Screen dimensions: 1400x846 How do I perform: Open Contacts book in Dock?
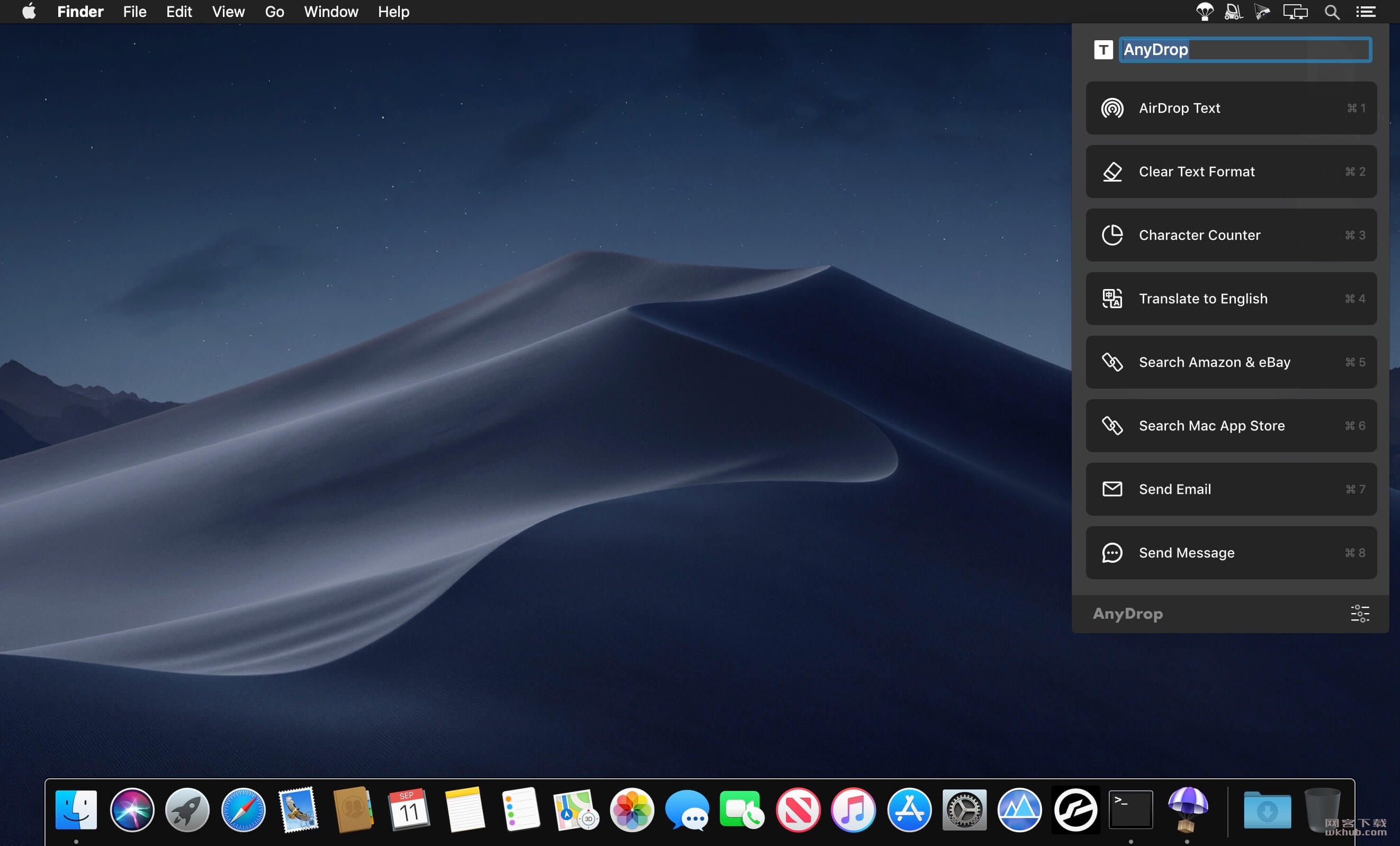[x=353, y=809]
